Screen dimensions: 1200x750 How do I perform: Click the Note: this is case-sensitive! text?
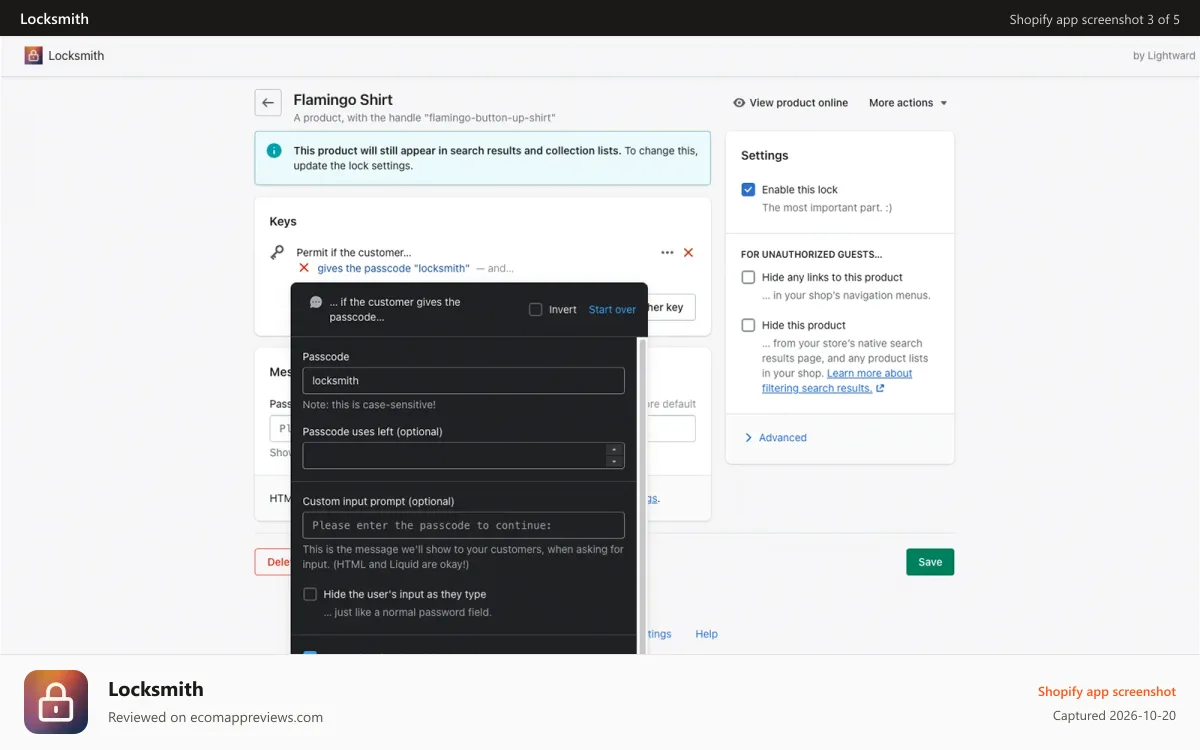[x=369, y=405]
